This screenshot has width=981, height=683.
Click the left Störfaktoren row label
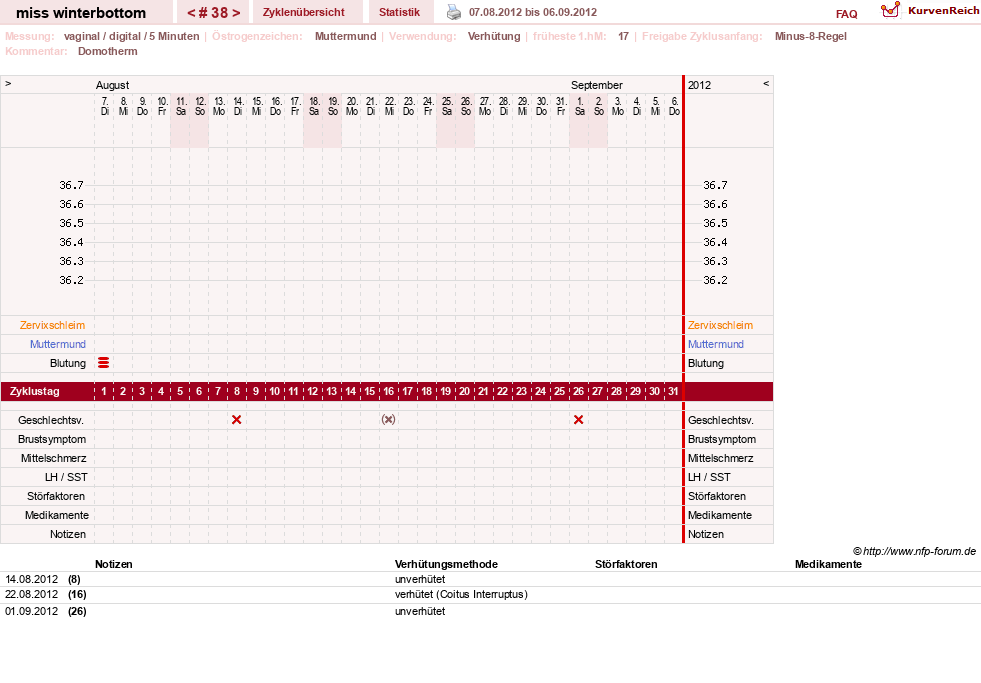[56, 496]
